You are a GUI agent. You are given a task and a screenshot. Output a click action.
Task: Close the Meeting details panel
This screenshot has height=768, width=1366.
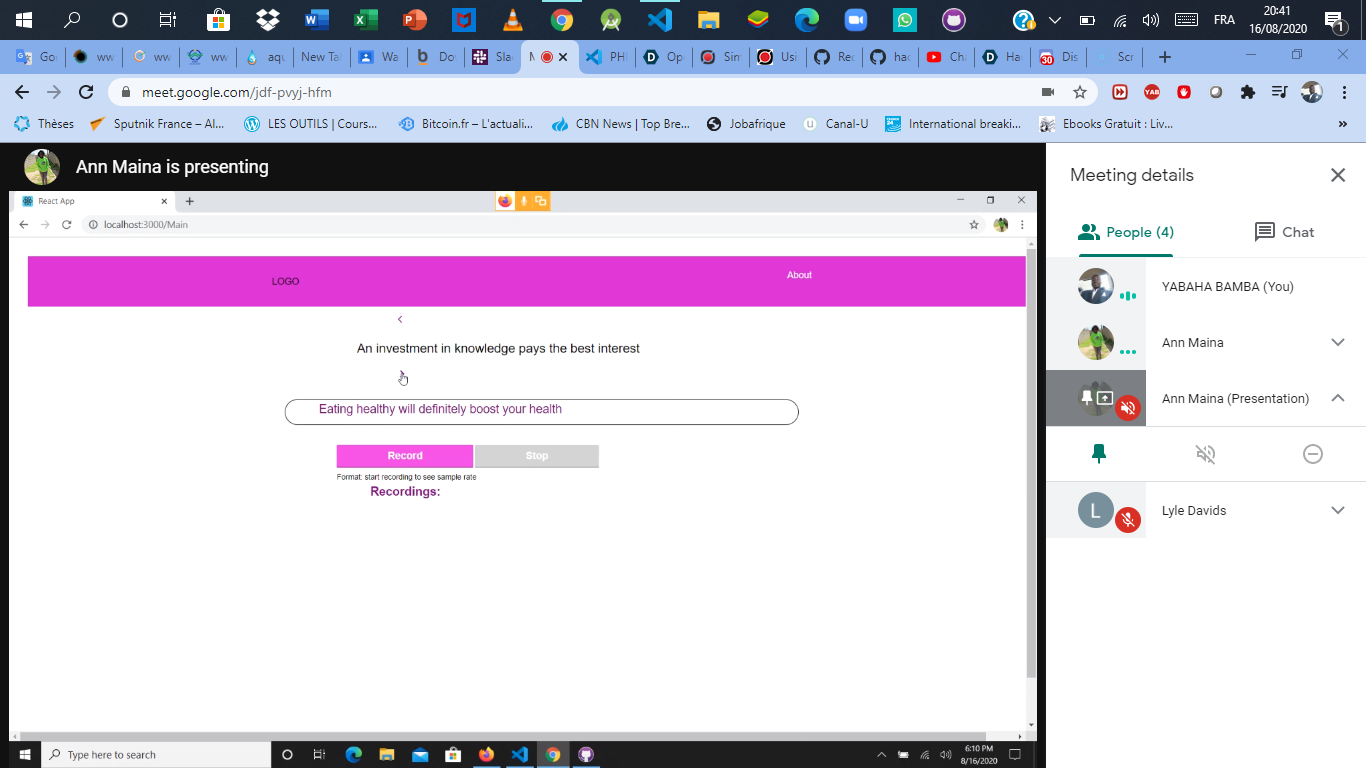click(1338, 175)
